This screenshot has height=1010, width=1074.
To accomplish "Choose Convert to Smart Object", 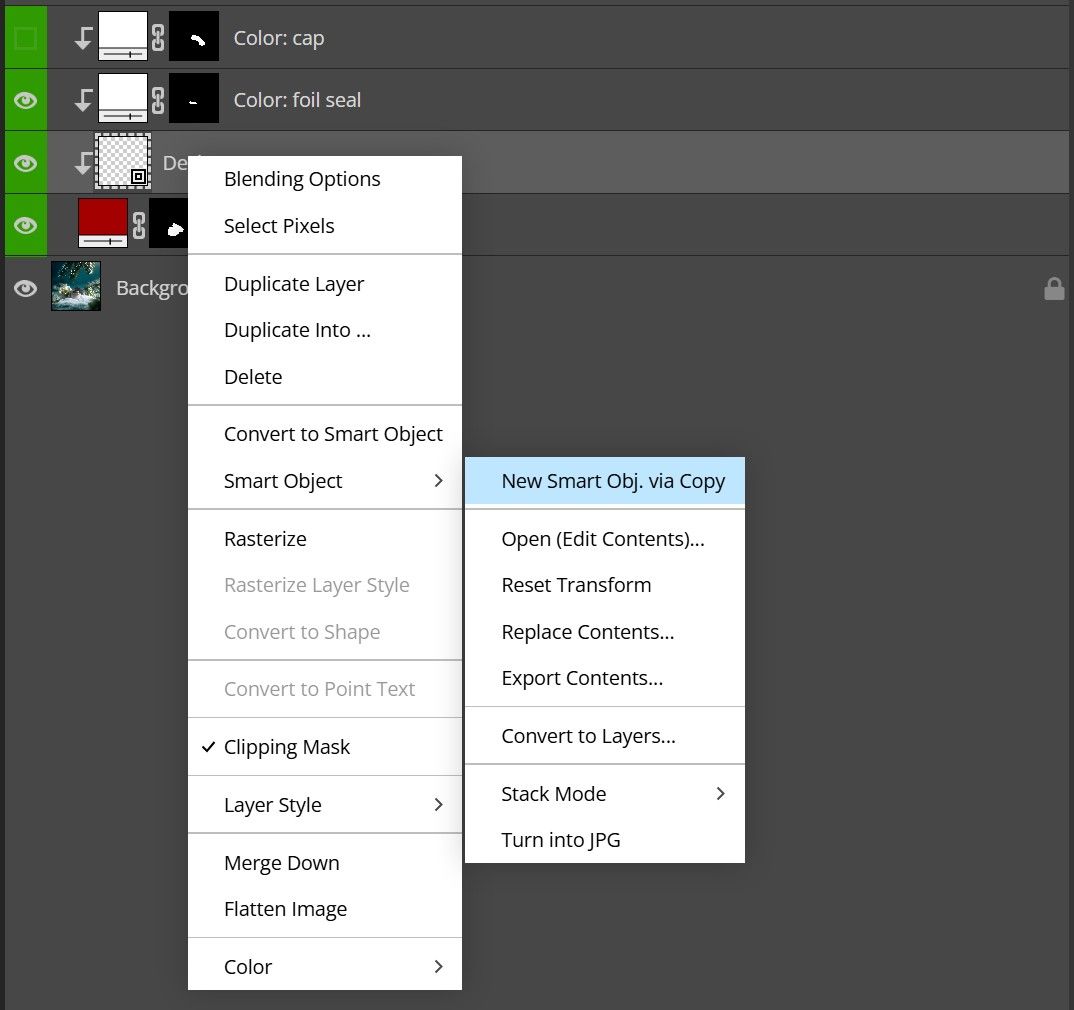I will pos(325,434).
